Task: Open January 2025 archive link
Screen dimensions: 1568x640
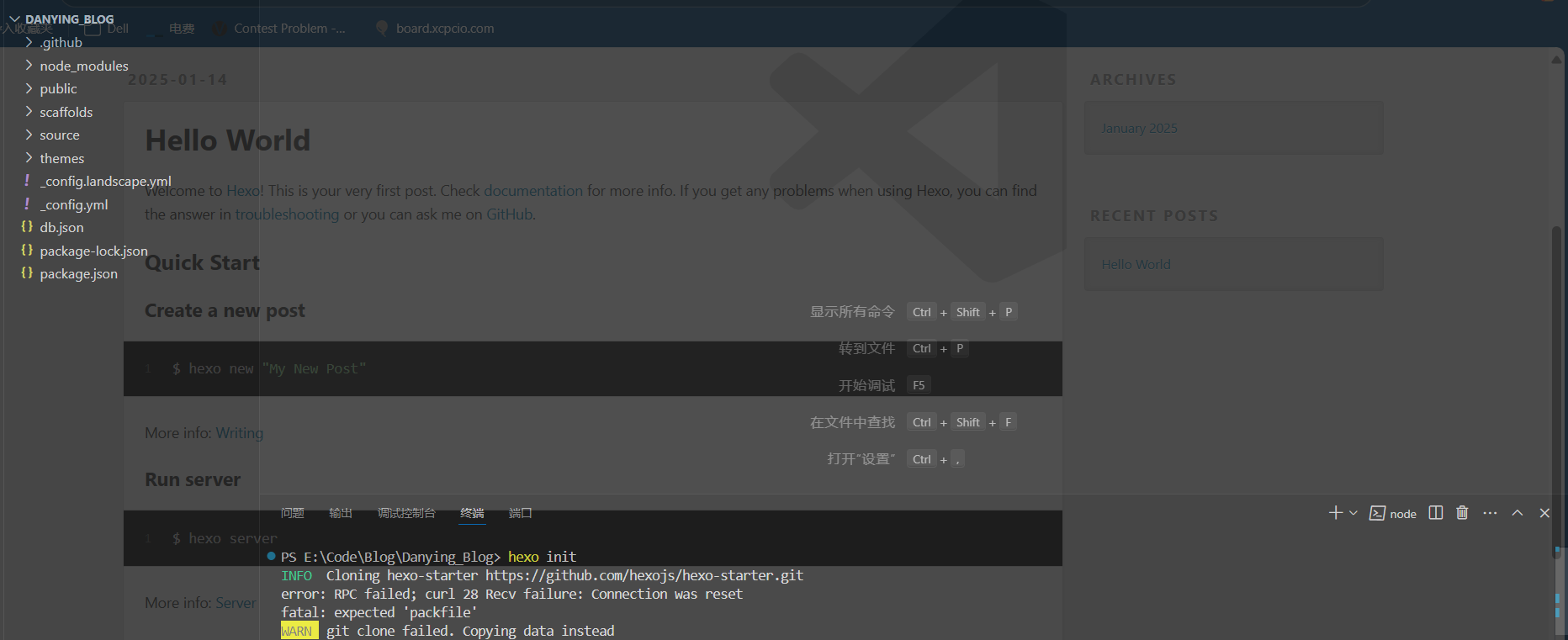Action: [1139, 128]
